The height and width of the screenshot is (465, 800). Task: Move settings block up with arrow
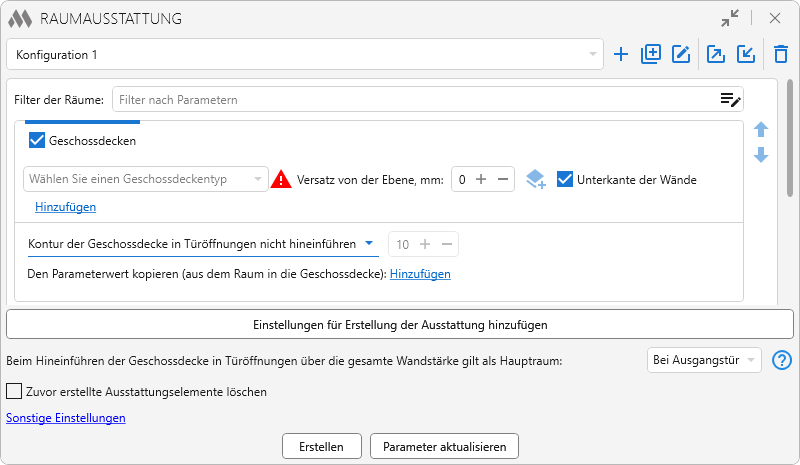click(x=761, y=130)
